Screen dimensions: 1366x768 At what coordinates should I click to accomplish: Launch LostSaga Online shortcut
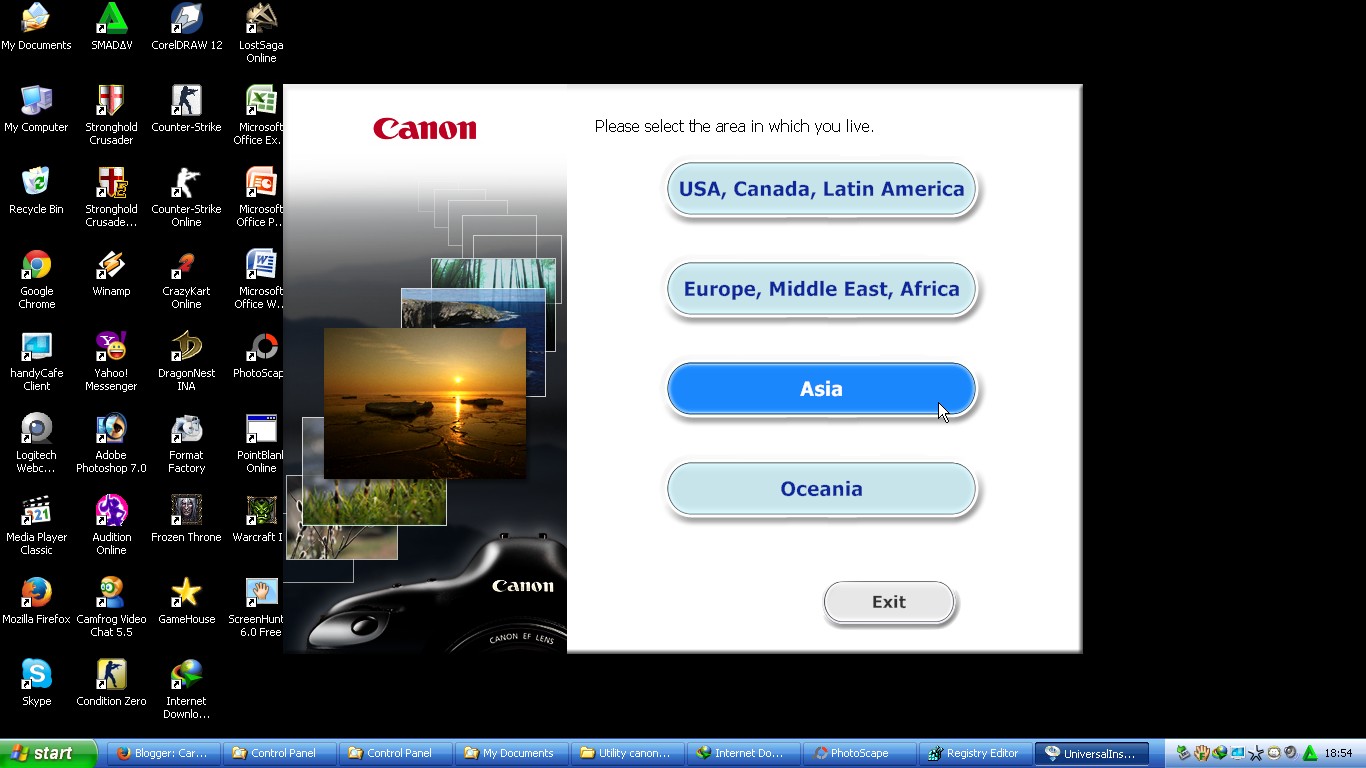[x=261, y=34]
